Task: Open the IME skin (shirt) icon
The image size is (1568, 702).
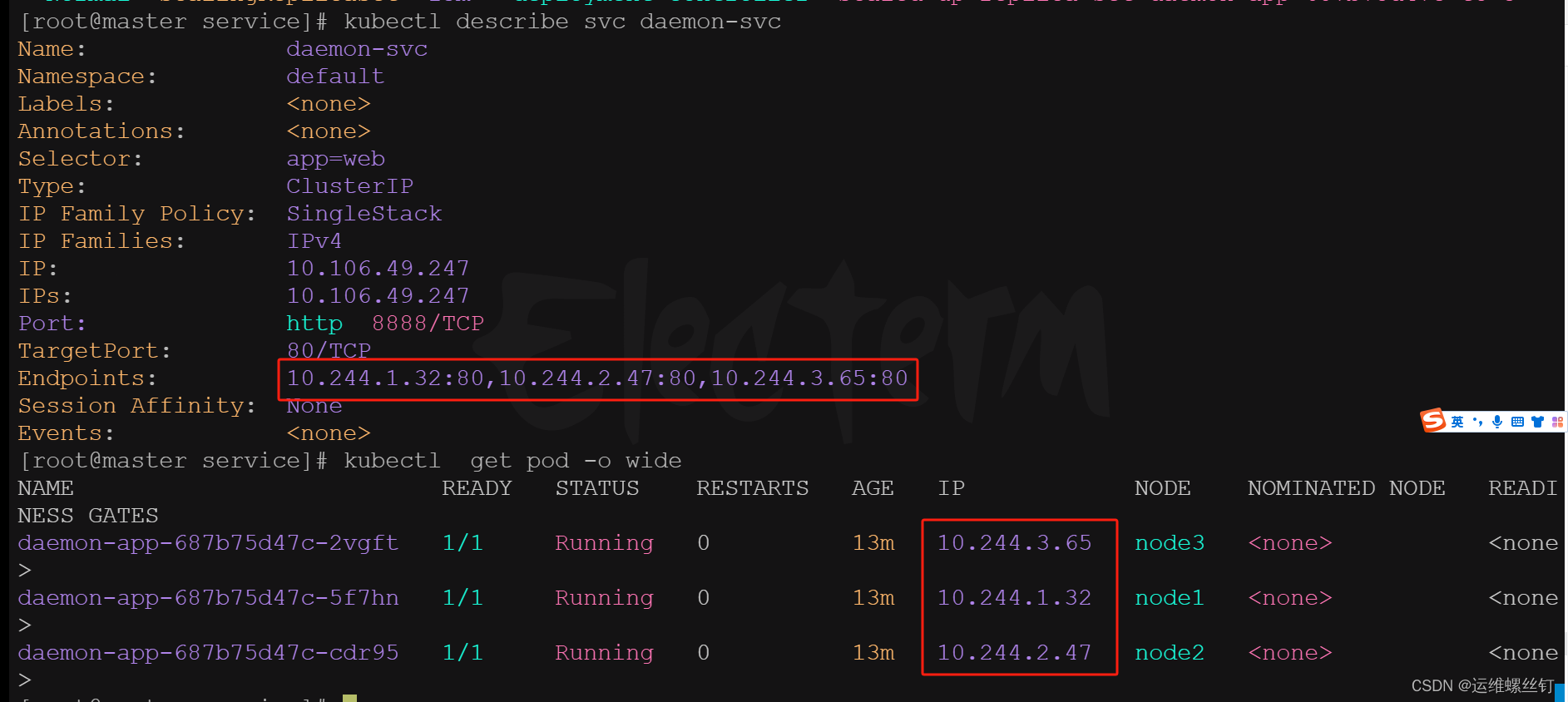Action: pos(1537,422)
